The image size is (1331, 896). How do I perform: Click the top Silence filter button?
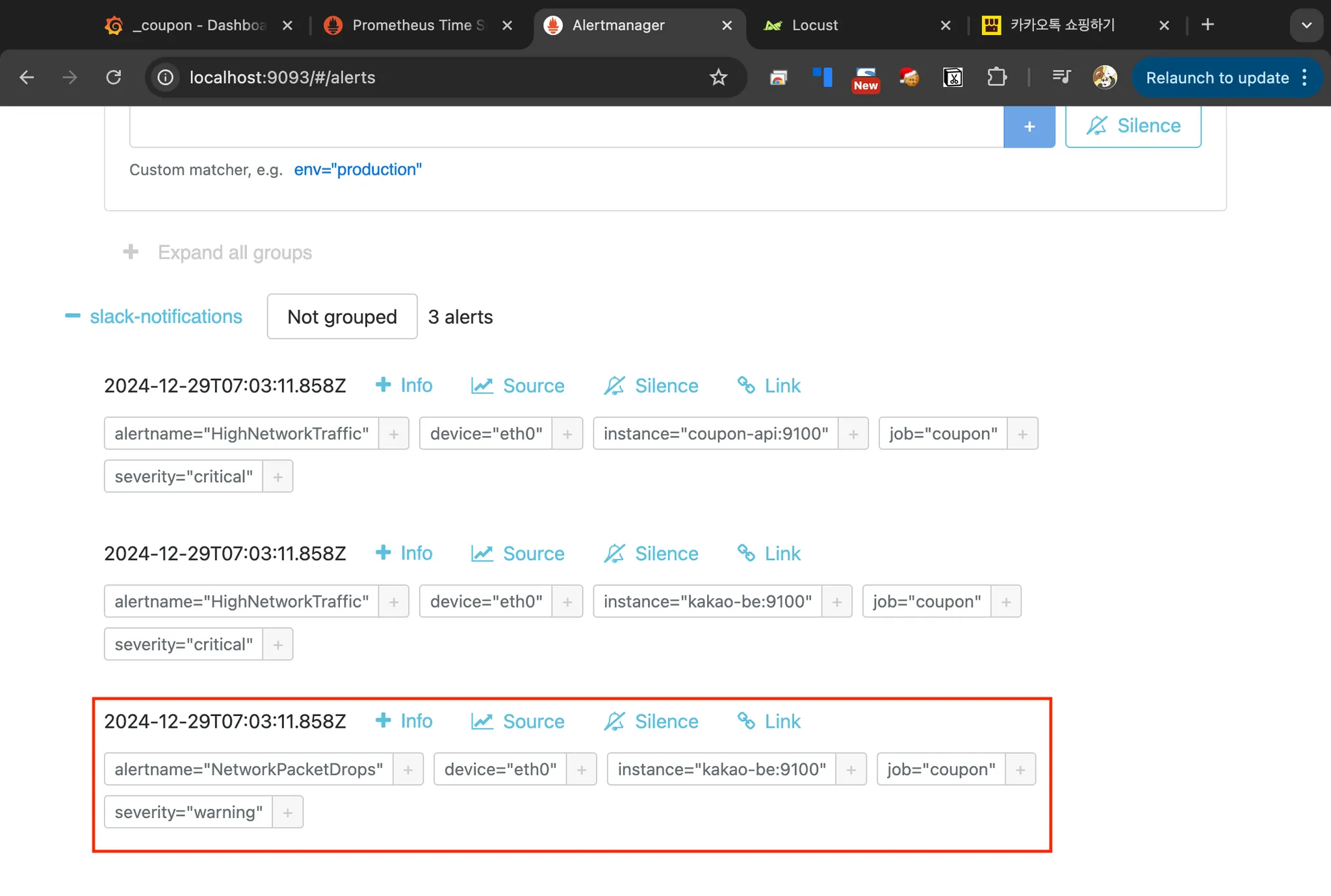point(1133,126)
